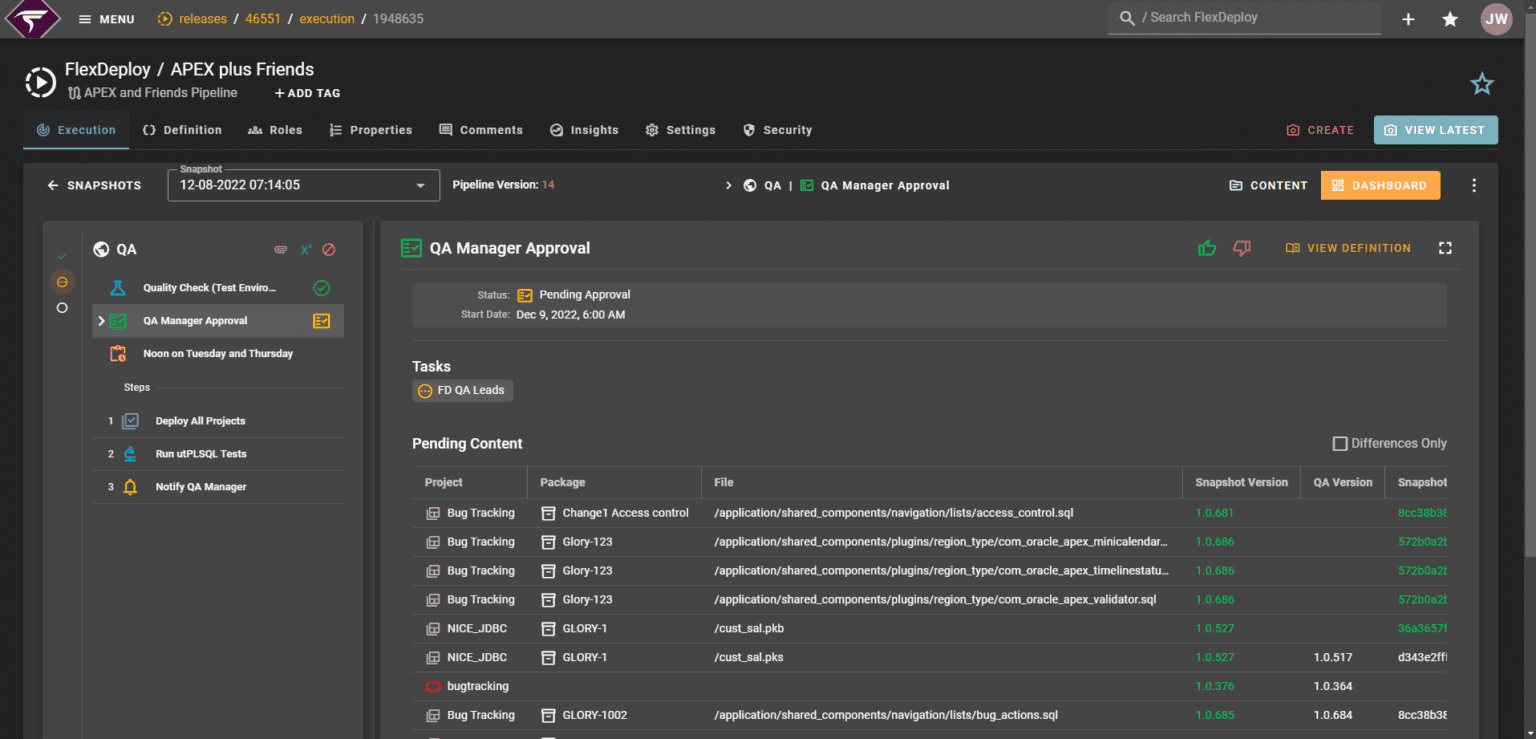This screenshot has width=1536, height=739.
Task: Click the skip environment prohibit icon for QA
Action: click(328, 249)
